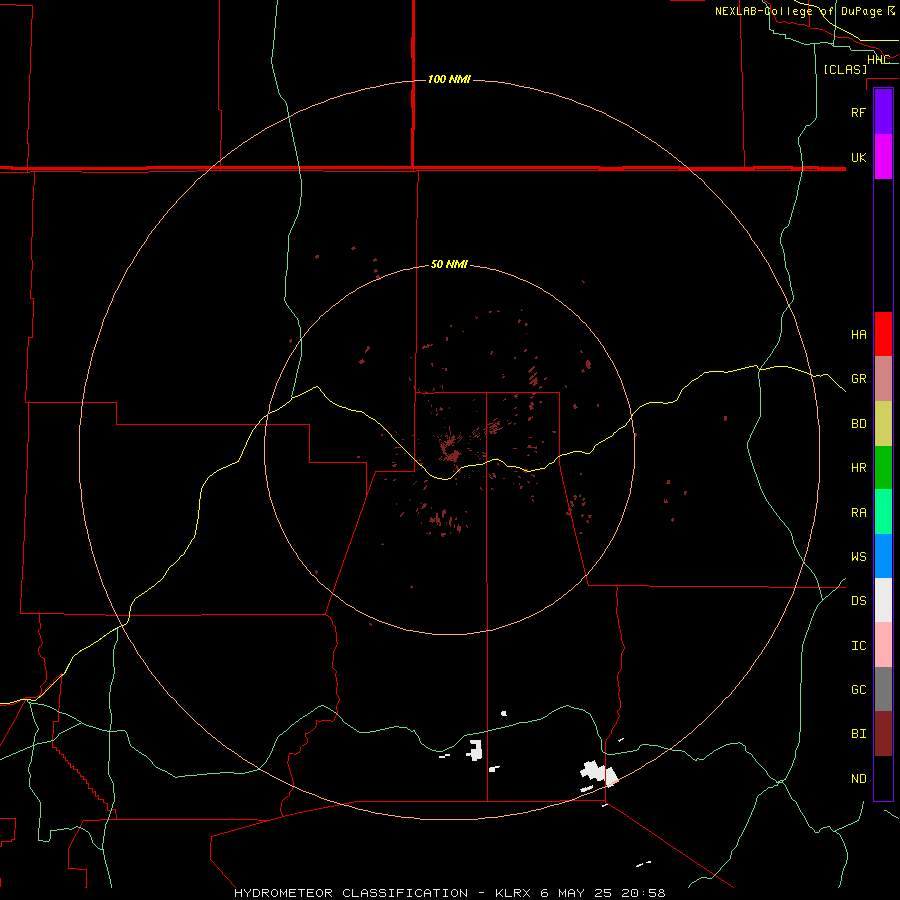Click the HA legend label

[x=858, y=334]
